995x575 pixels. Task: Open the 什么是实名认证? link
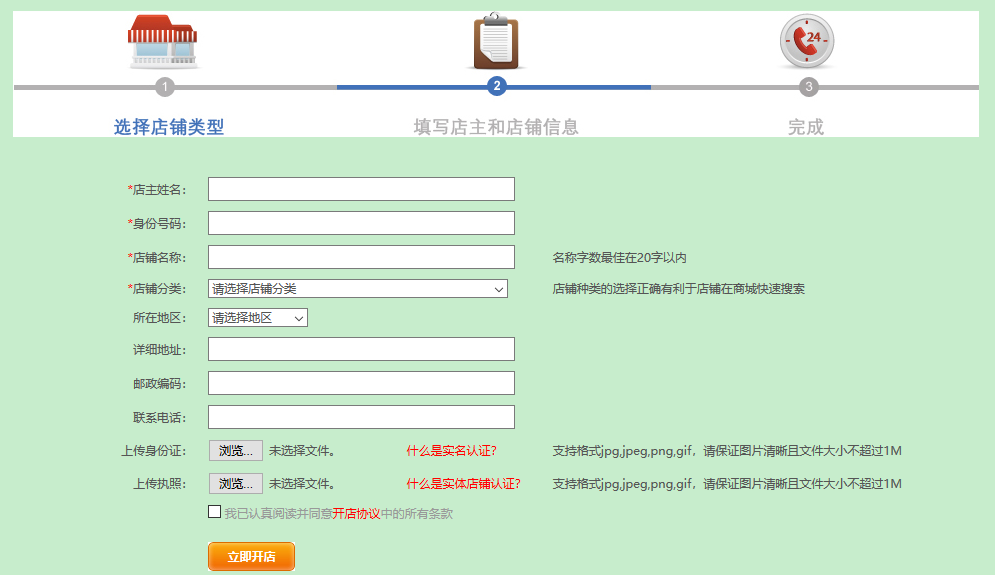452,451
